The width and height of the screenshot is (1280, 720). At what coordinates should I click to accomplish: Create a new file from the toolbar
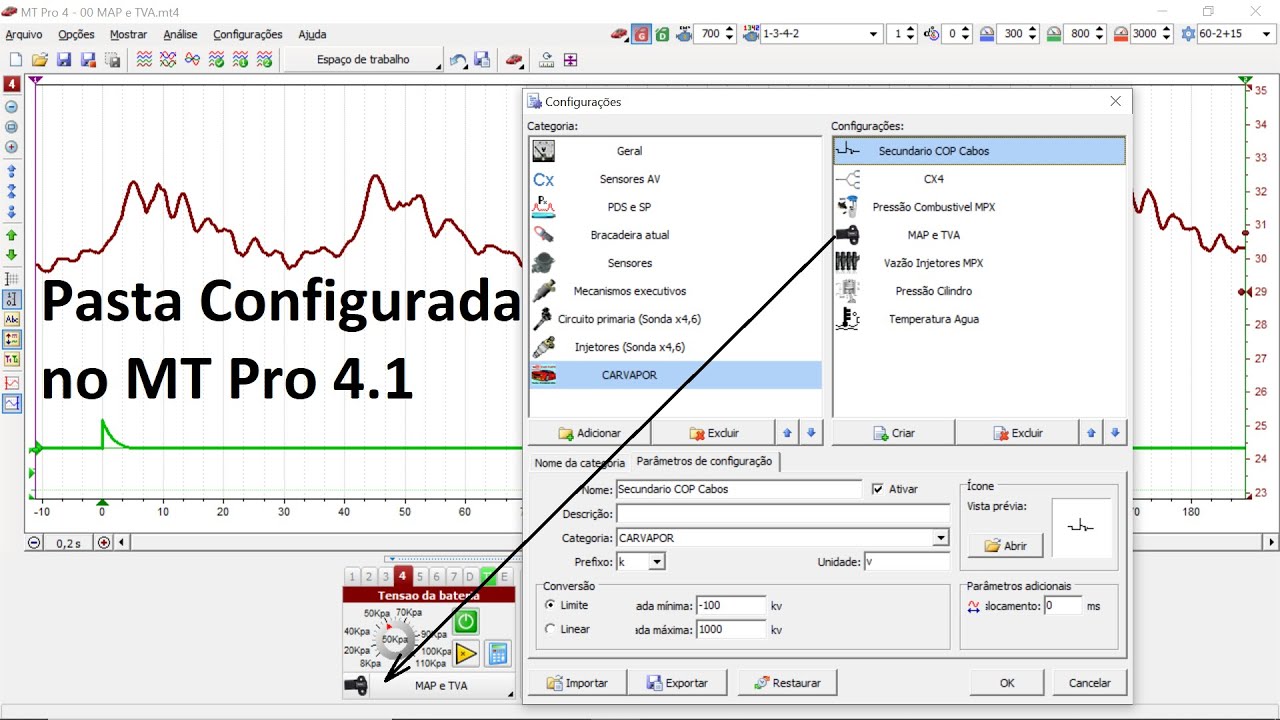tap(16, 60)
